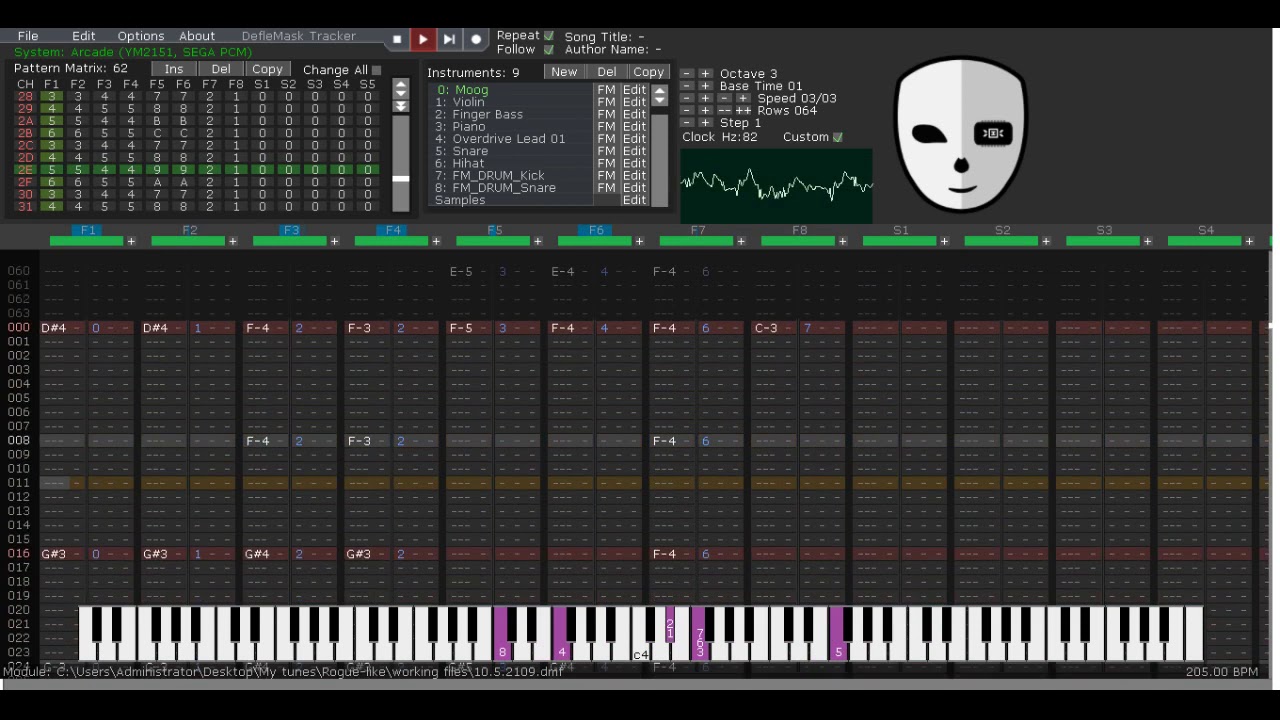Select the Violin instrument
The height and width of the screenshot is (720, 1280).
[x=512, y=102]
